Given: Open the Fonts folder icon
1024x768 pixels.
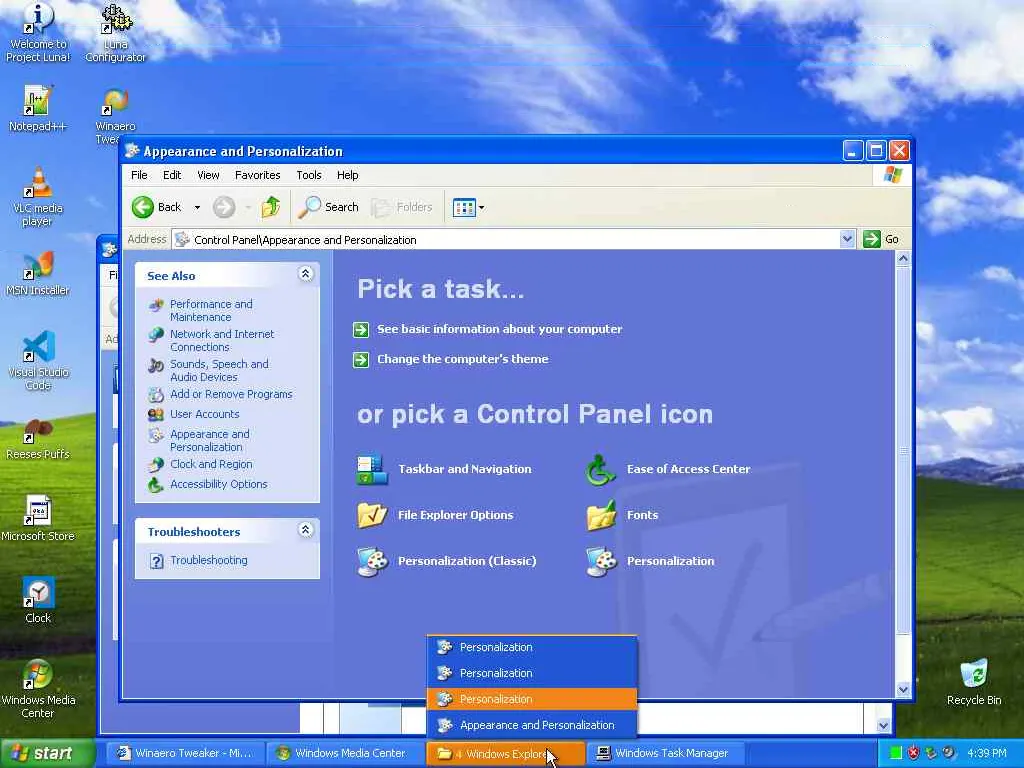Looking at the screenshot, I should [x=601, y=515].
